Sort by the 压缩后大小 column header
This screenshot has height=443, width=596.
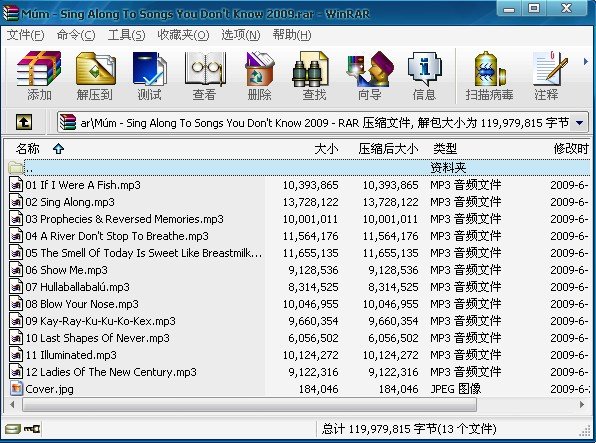pyautogui.click(x=388, y=148)
